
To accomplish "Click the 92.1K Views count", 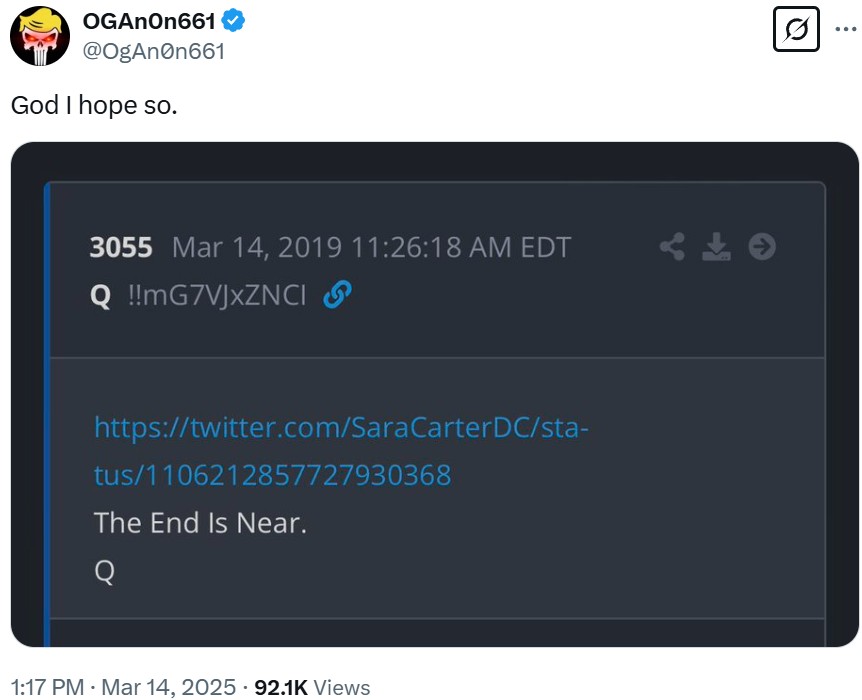I will point(312,687).
